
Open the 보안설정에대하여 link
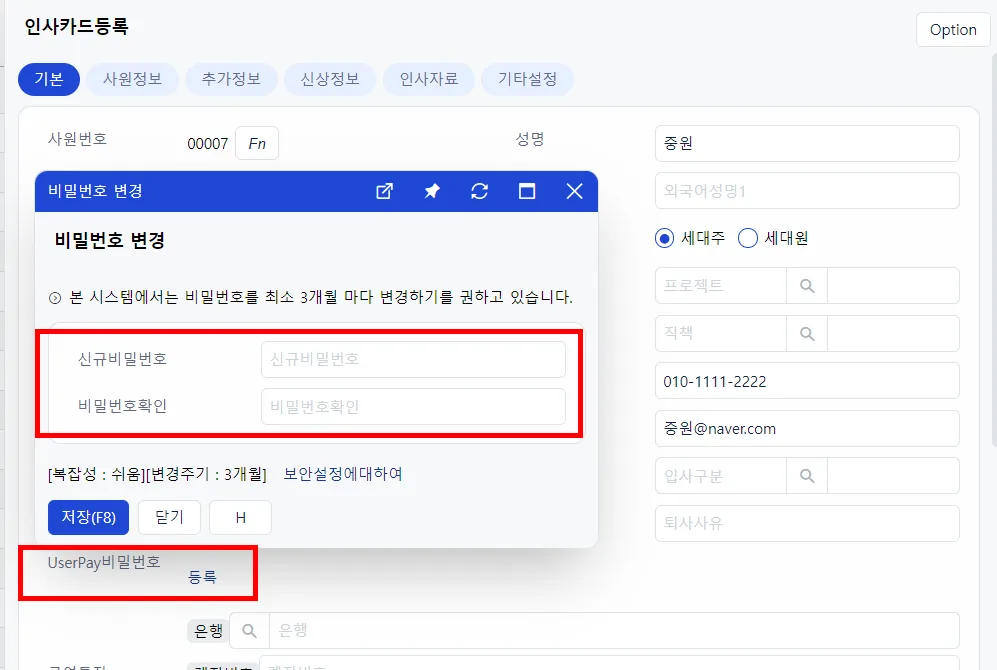[x=343, y=474]
